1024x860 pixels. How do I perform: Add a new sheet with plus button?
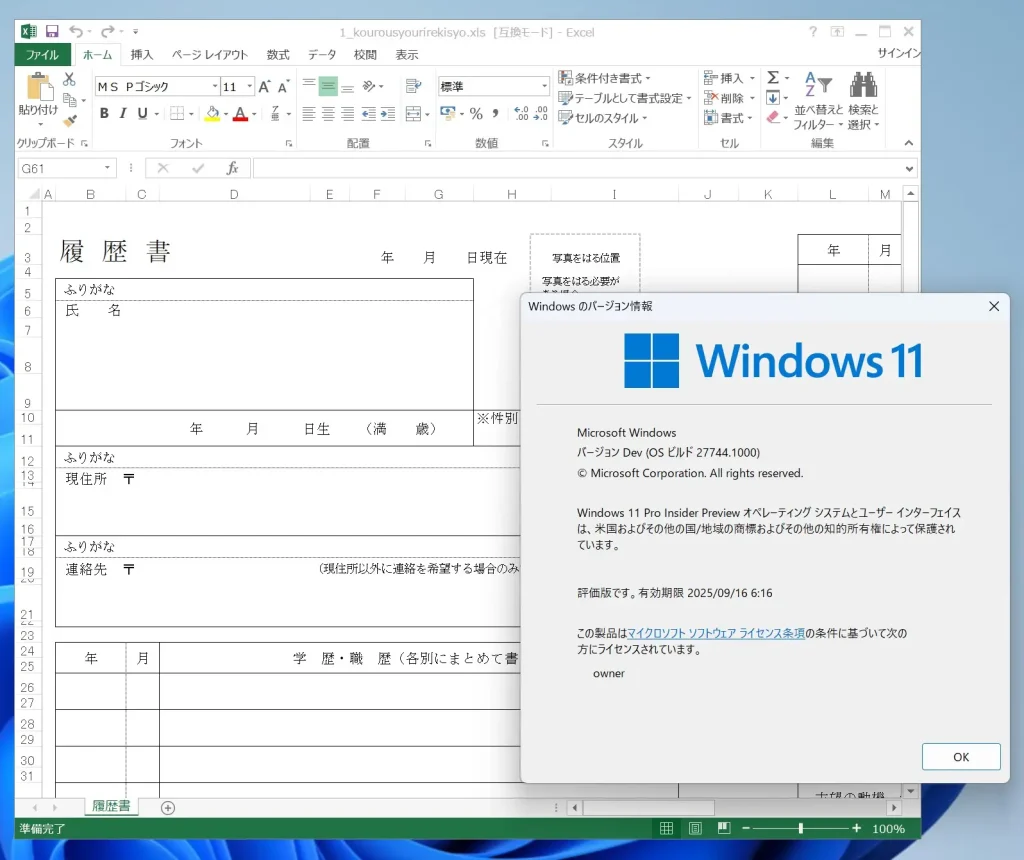point(168,808)
